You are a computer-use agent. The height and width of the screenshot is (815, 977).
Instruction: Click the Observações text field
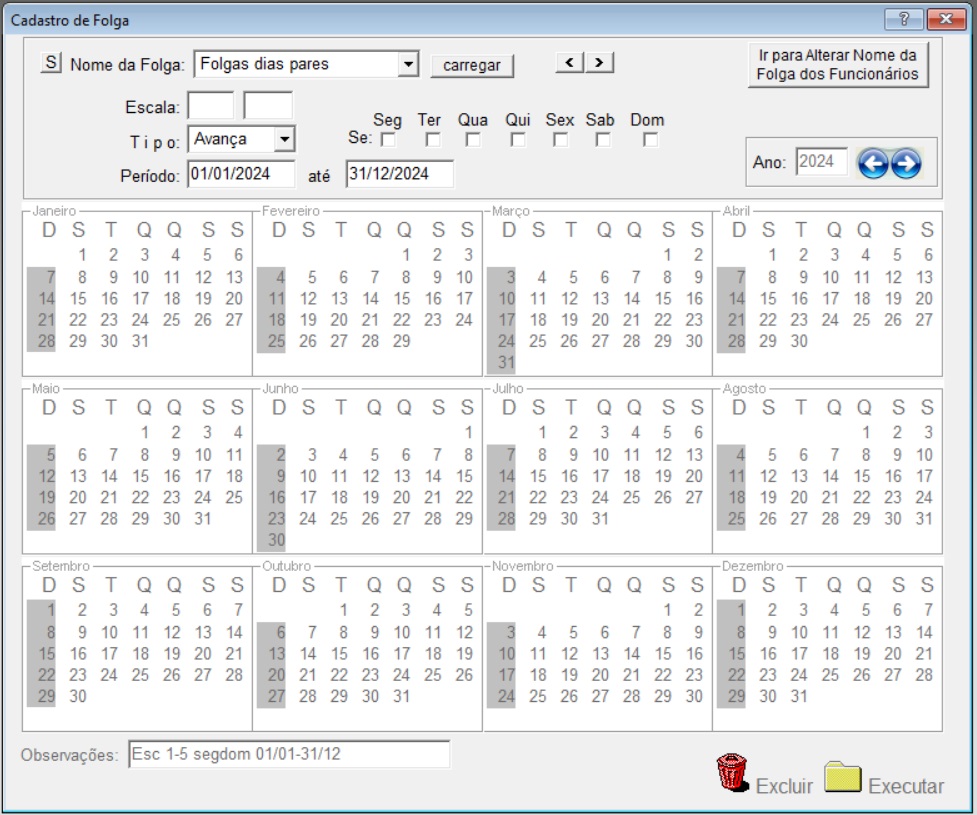point(289,754)
